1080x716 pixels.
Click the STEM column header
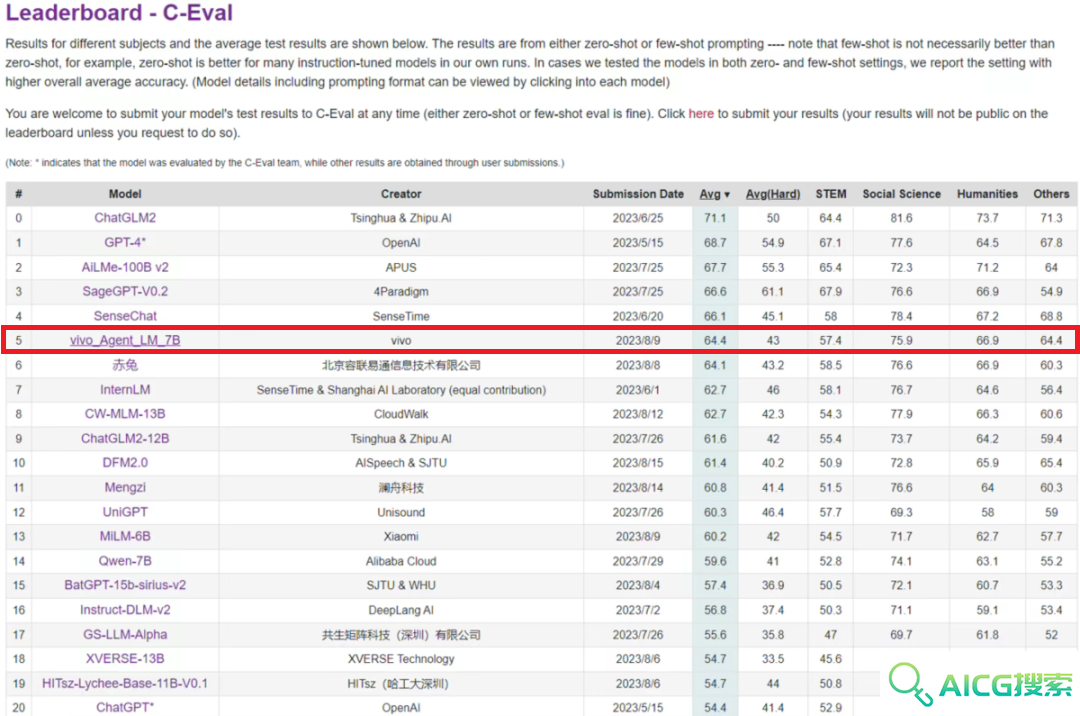point(831,194)
